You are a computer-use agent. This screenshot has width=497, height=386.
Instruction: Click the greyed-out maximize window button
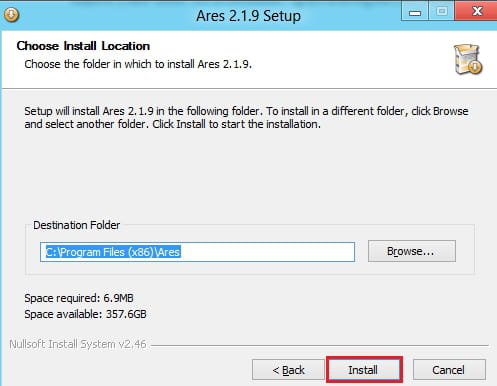pos(442,12)
